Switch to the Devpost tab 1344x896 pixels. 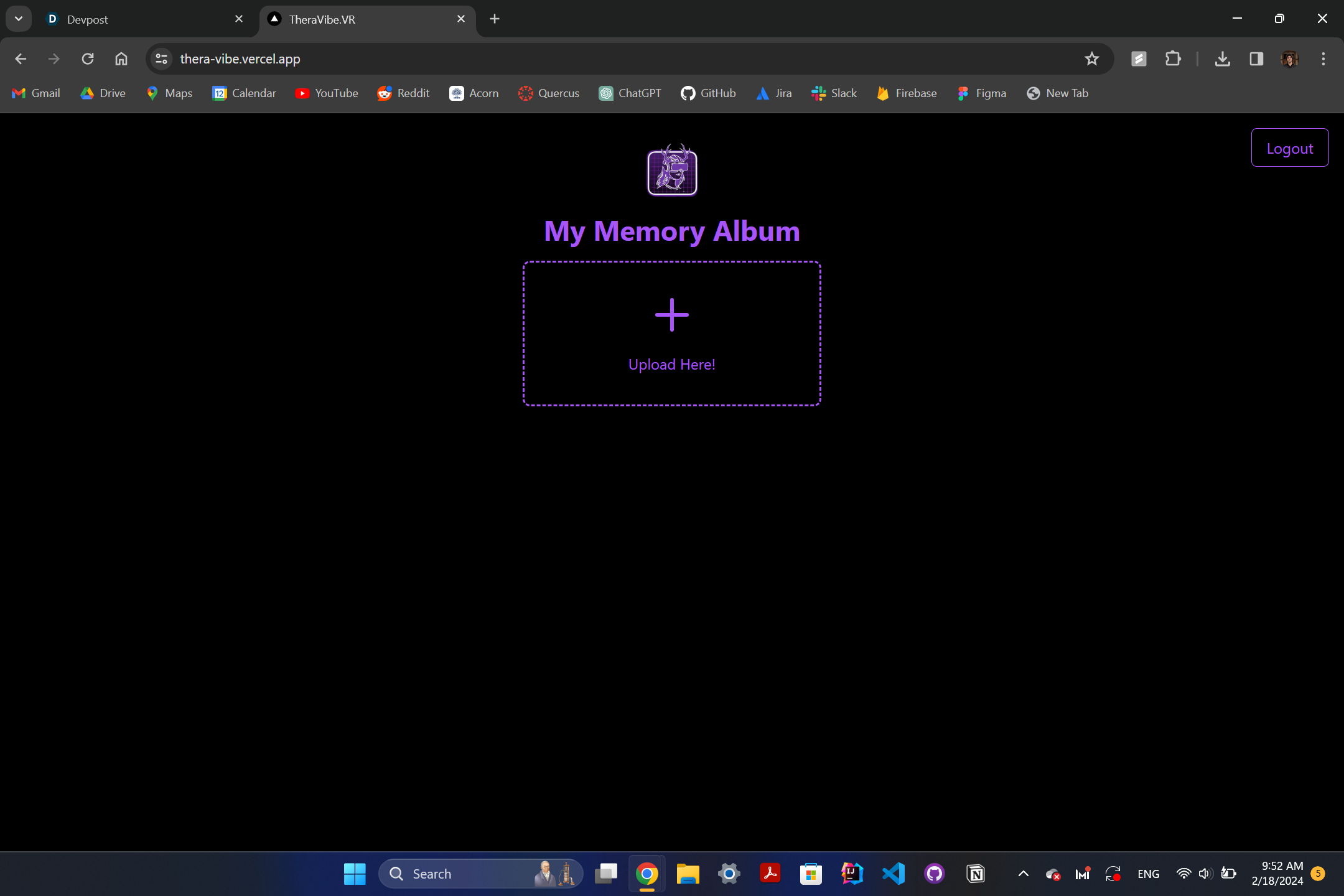pyautogui.click(x=143, y=19)
